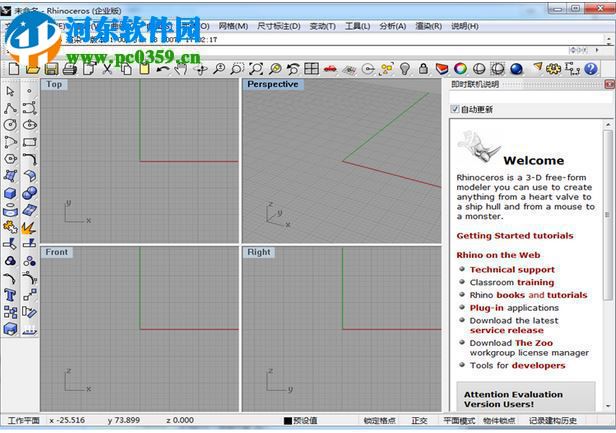616x433 pixels.
Task: Click the Top viewport title label
Action: [54, 84]
